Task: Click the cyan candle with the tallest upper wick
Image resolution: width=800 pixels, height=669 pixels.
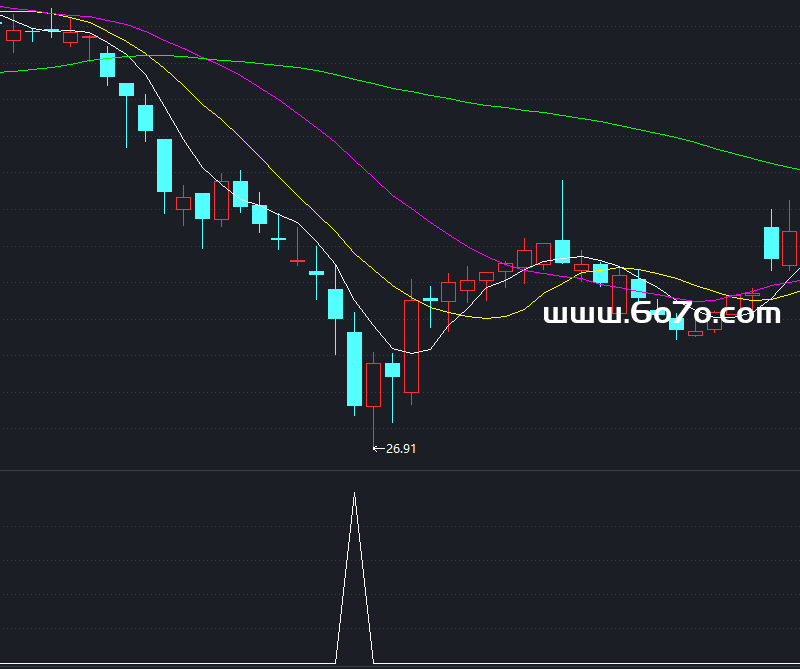Action: pyautogui.click(x=563, y=250)
